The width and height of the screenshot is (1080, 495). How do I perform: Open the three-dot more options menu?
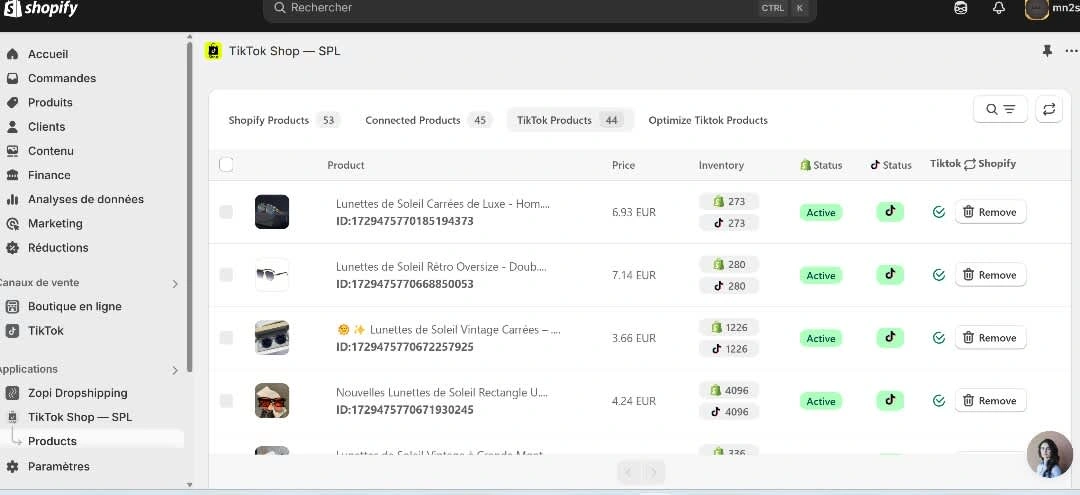(1071, 51)
